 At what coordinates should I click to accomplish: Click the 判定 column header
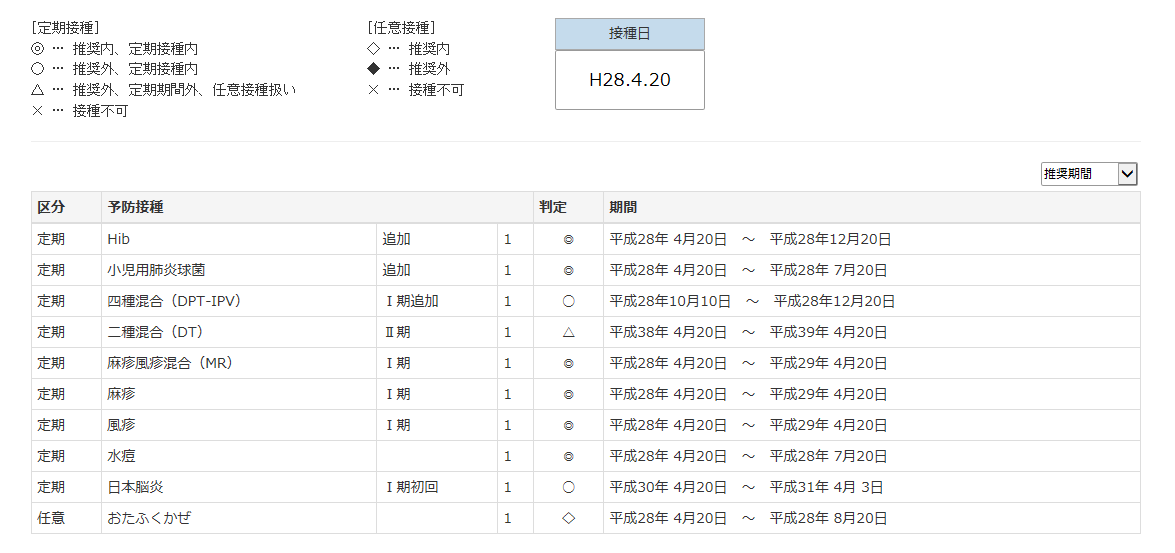point(553,208)
